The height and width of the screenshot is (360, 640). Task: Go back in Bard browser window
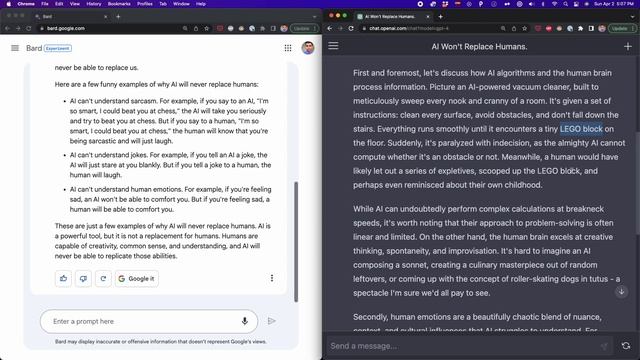pyautogui.click(x=7, y=28)
